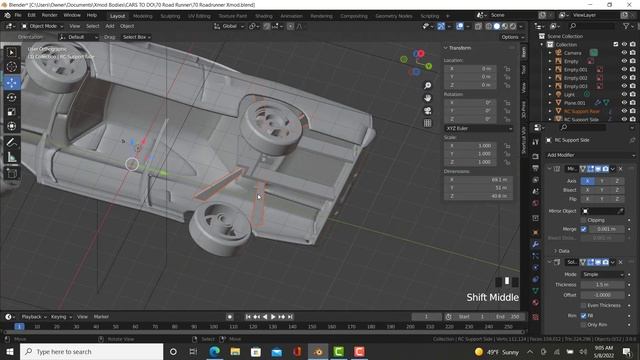Remove the Solidify modifier with its X

pyautogui.click(x=621, y=262)
